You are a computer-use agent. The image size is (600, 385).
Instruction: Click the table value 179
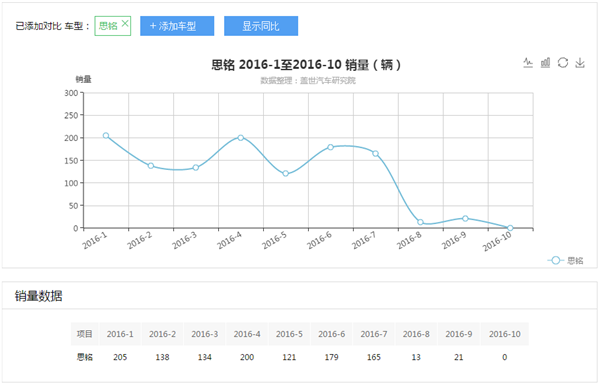point(332,357)
